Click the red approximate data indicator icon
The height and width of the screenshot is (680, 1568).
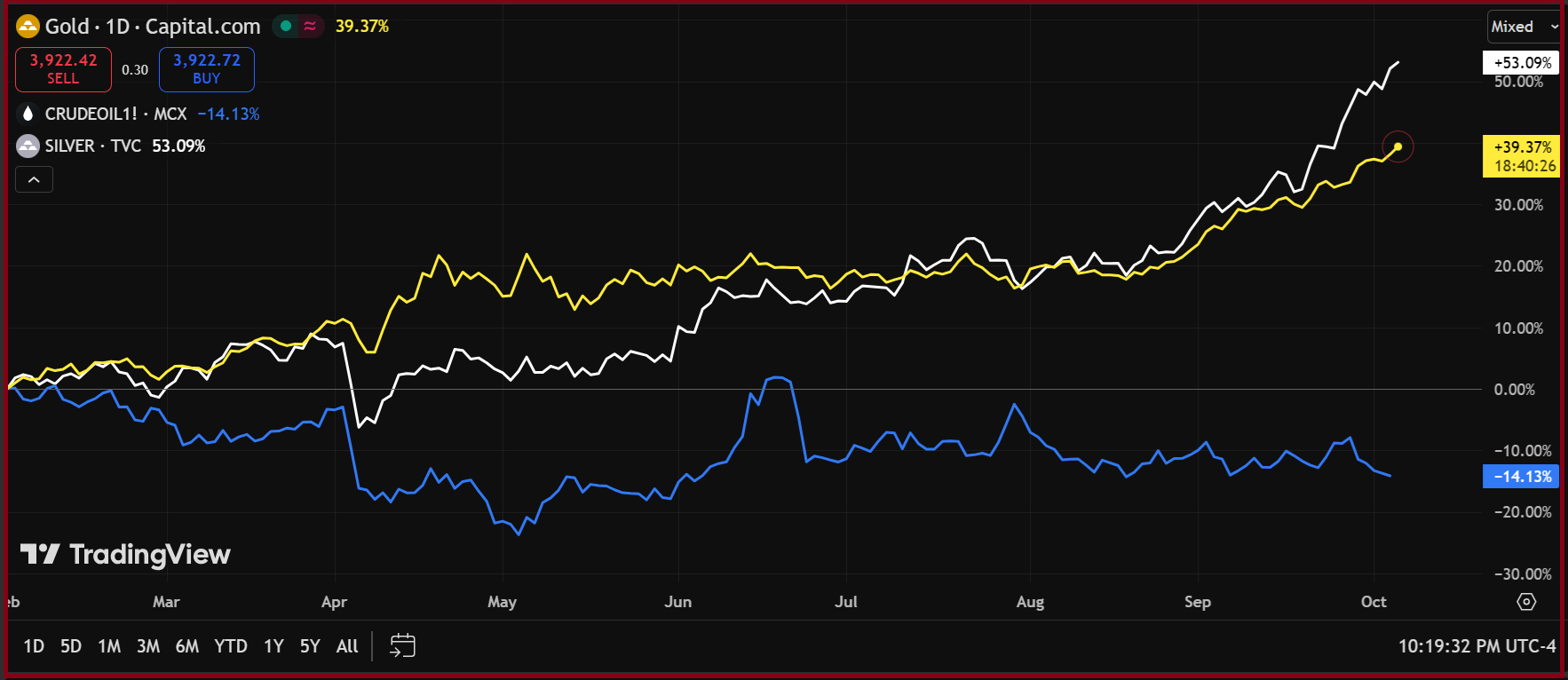(x=310, y=27)
